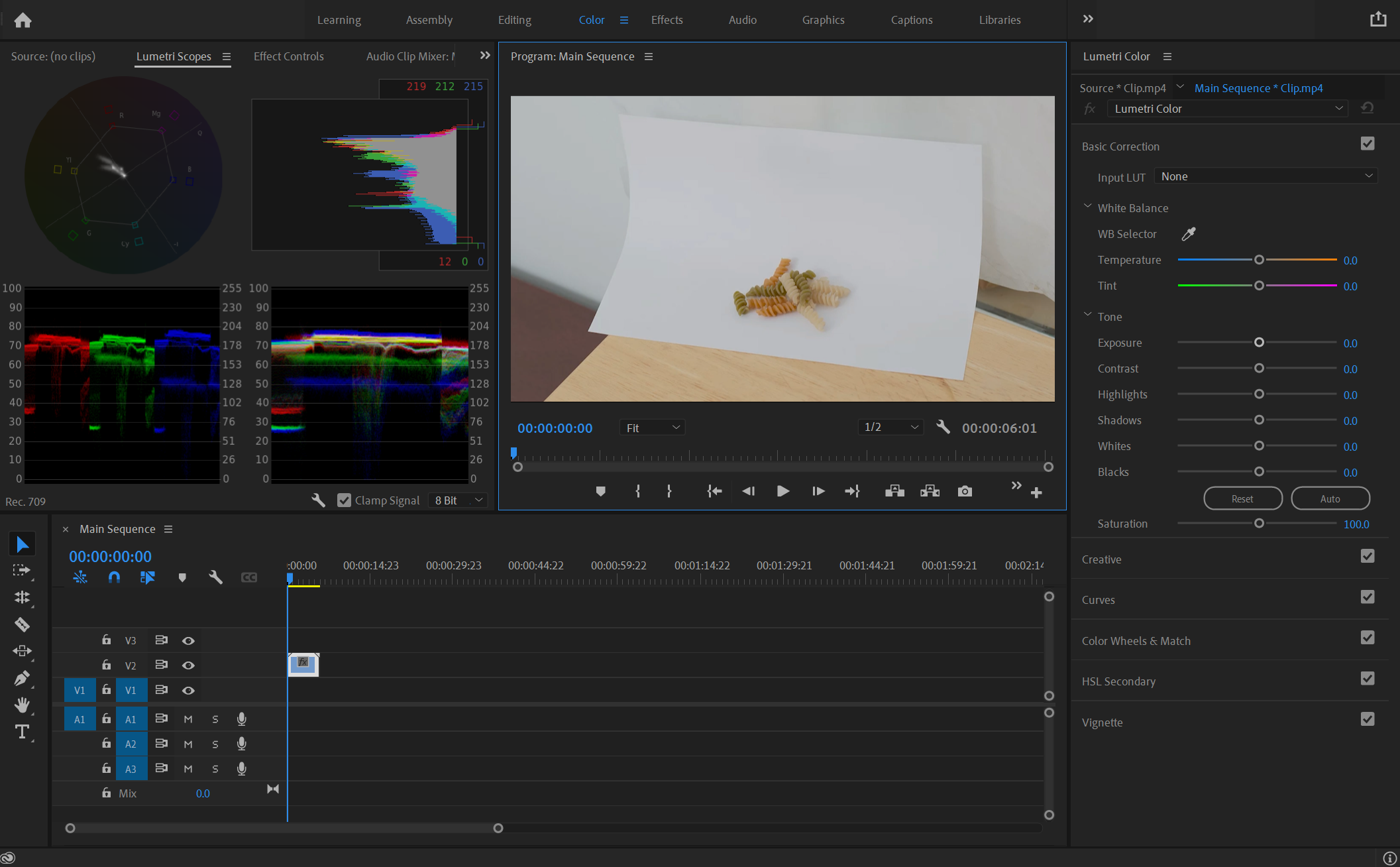Open the playback resolution 1/2 dropdown
Viewport: 1400px width, 867px height.
click(x=890, y=427)
